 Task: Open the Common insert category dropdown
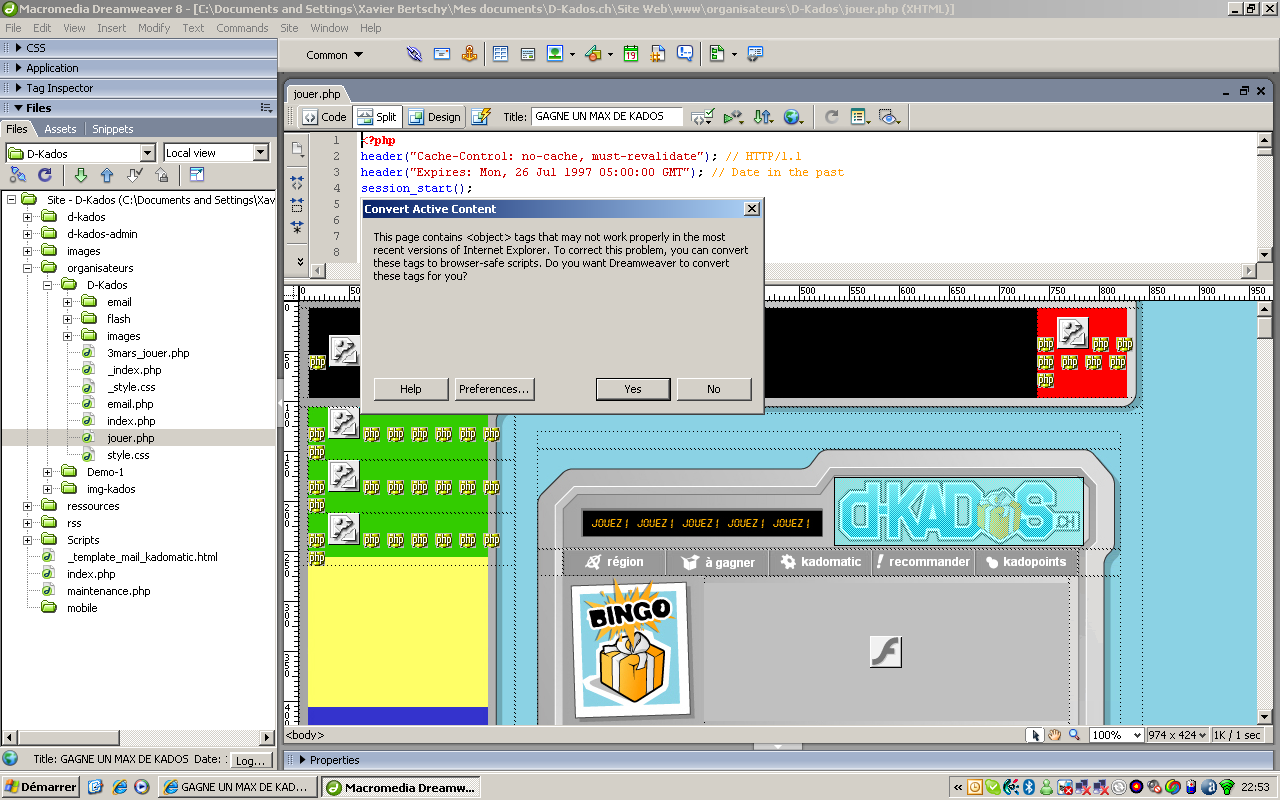tap(335, 55)
